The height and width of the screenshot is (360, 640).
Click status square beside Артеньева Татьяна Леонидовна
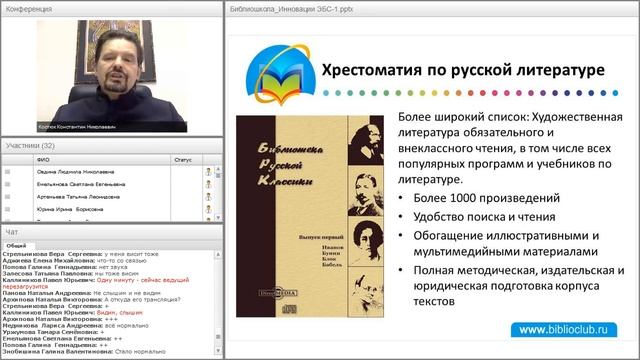tap(7, 197)
